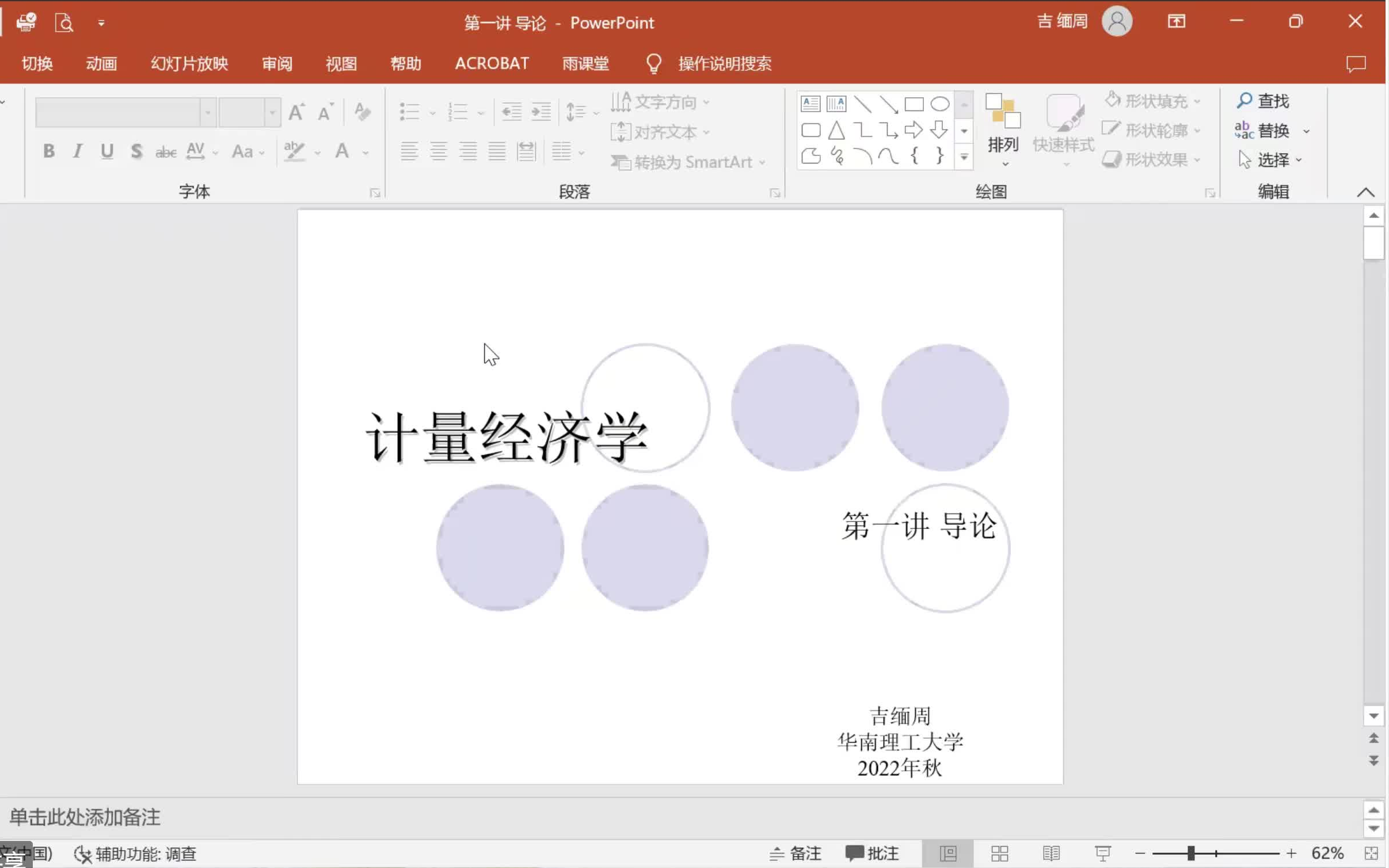This screenshot has width=1389, height=868.
Task: Click Increase Font Size icon
Action: coord(296,112)
